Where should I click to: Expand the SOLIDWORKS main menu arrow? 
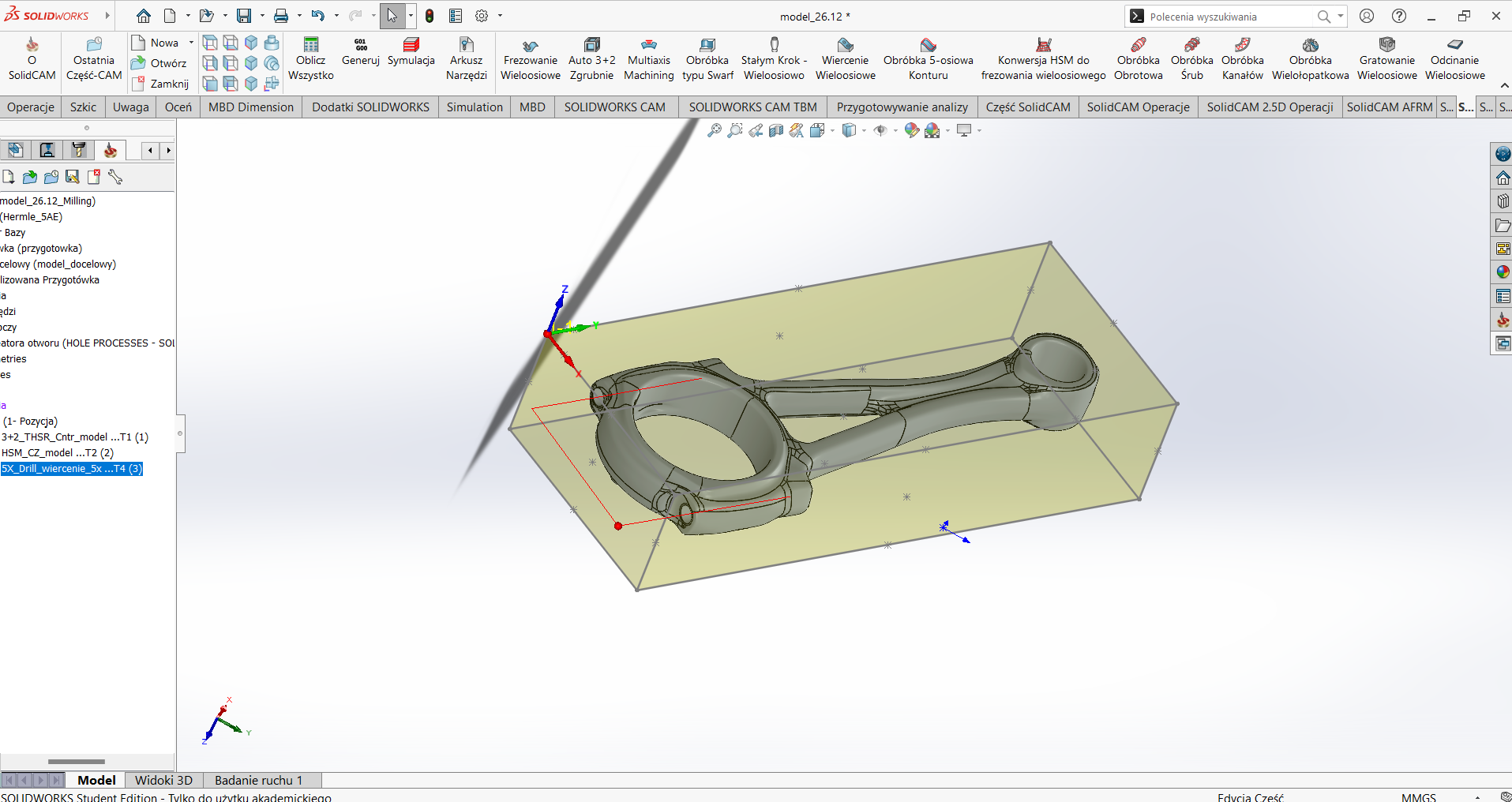tap(107, 16)
